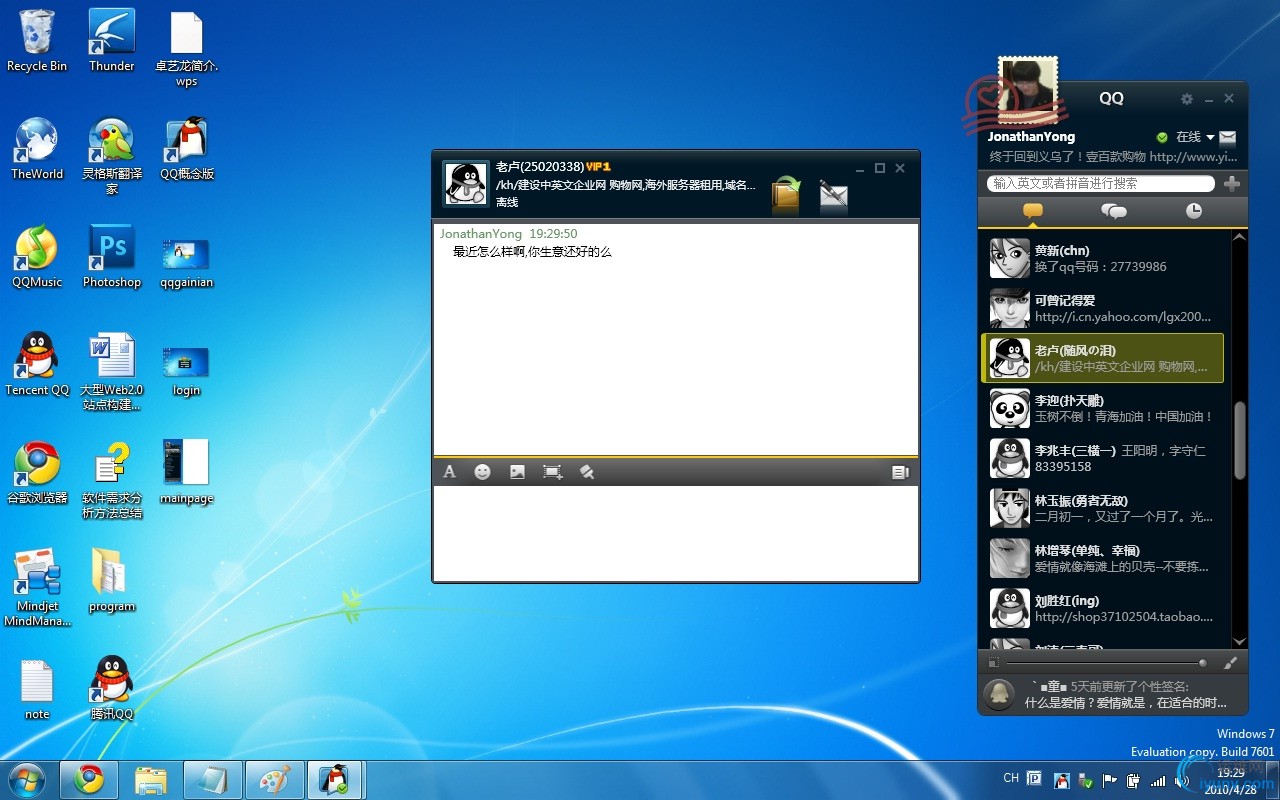Viewport: 1280px width, 800px height.
Task: Select contact 林增琴(单纯、幸福)
Action: 1102,558
